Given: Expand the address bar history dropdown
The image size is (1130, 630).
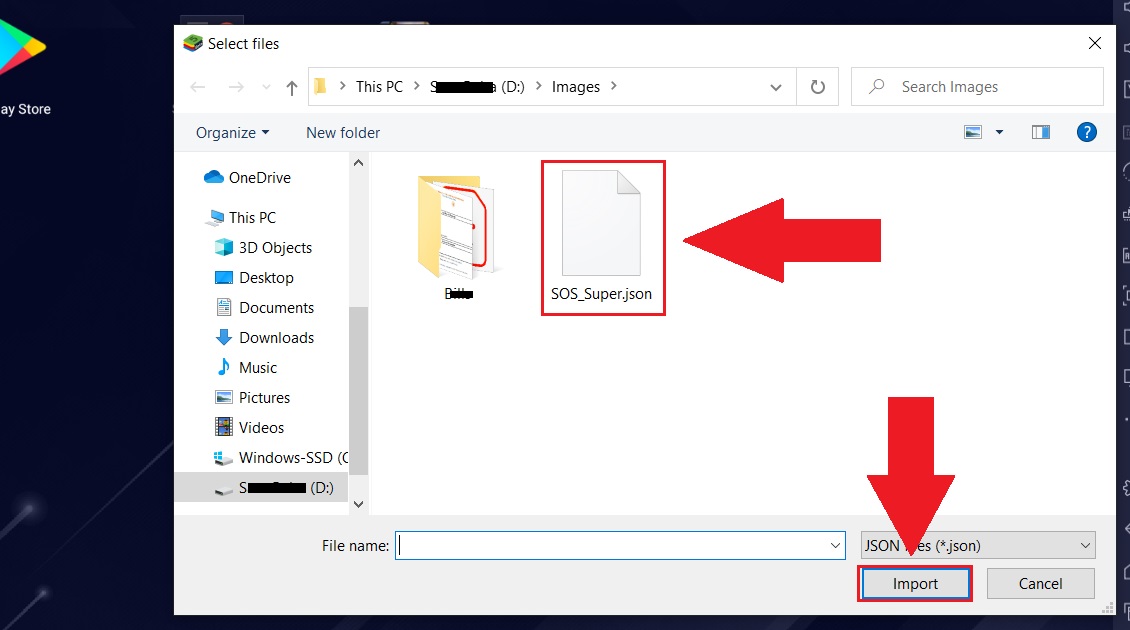Looking at the screenshot, I should 775,87.
